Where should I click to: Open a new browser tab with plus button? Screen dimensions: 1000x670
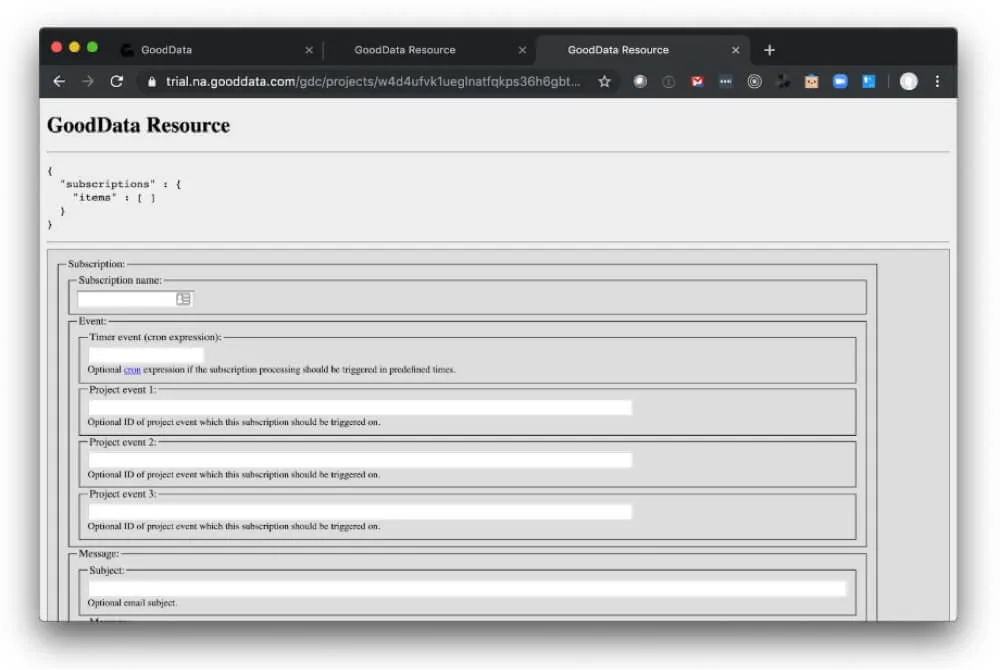(769, 49)
